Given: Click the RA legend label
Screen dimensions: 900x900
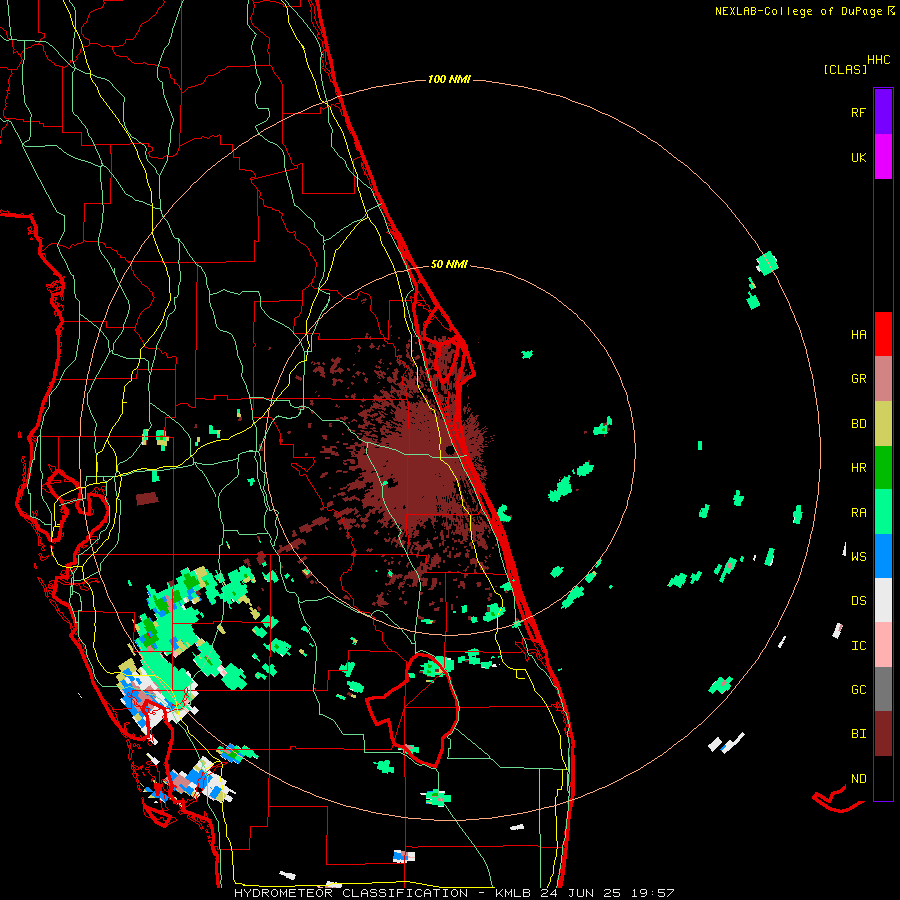Looking at the screenshot, I should (858, 513).
